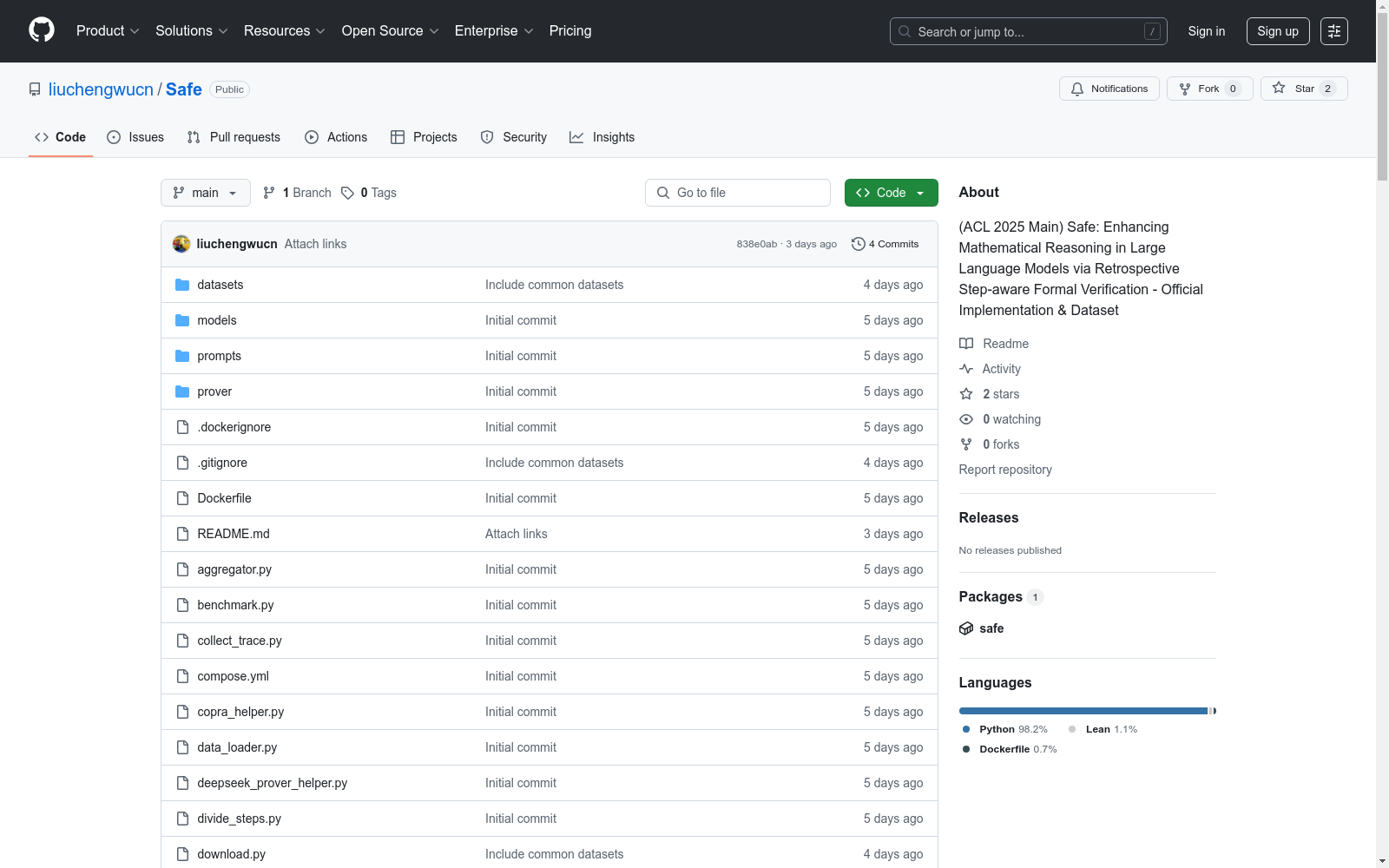Viewport: 1389px width, 868px height.
Task: Open the liuchengwucn owner link in breadcrumb
Action: (101, 89)
